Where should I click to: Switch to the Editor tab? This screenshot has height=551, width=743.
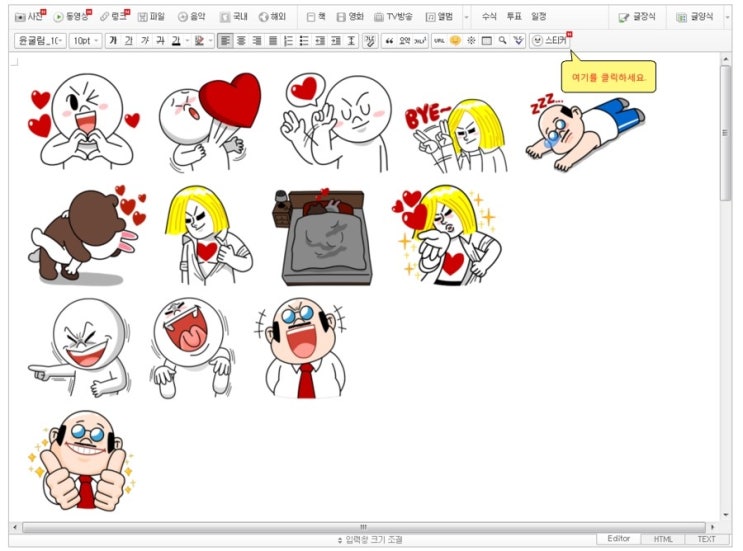(x=619, y=539)
